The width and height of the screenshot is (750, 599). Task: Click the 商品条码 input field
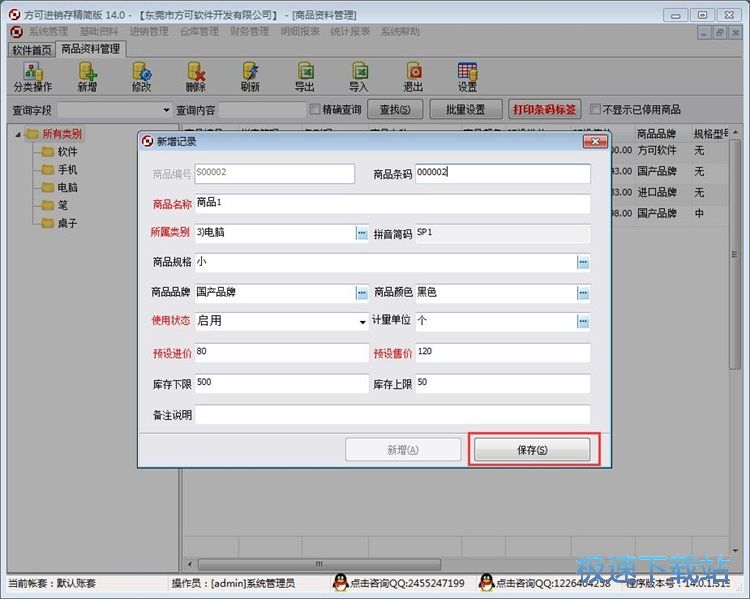point(503,174)
